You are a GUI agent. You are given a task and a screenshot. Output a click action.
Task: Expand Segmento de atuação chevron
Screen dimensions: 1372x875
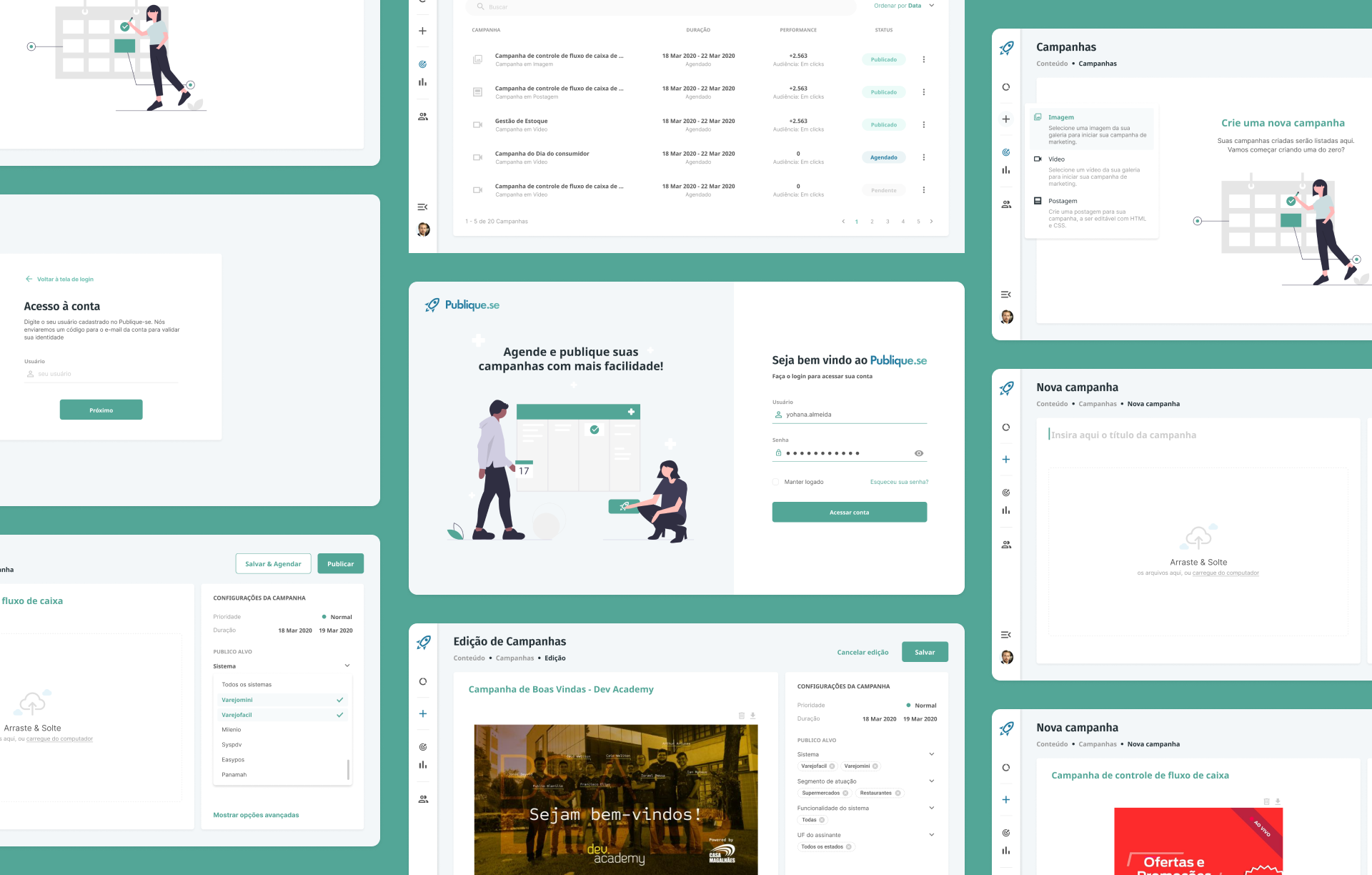point(931,781)
